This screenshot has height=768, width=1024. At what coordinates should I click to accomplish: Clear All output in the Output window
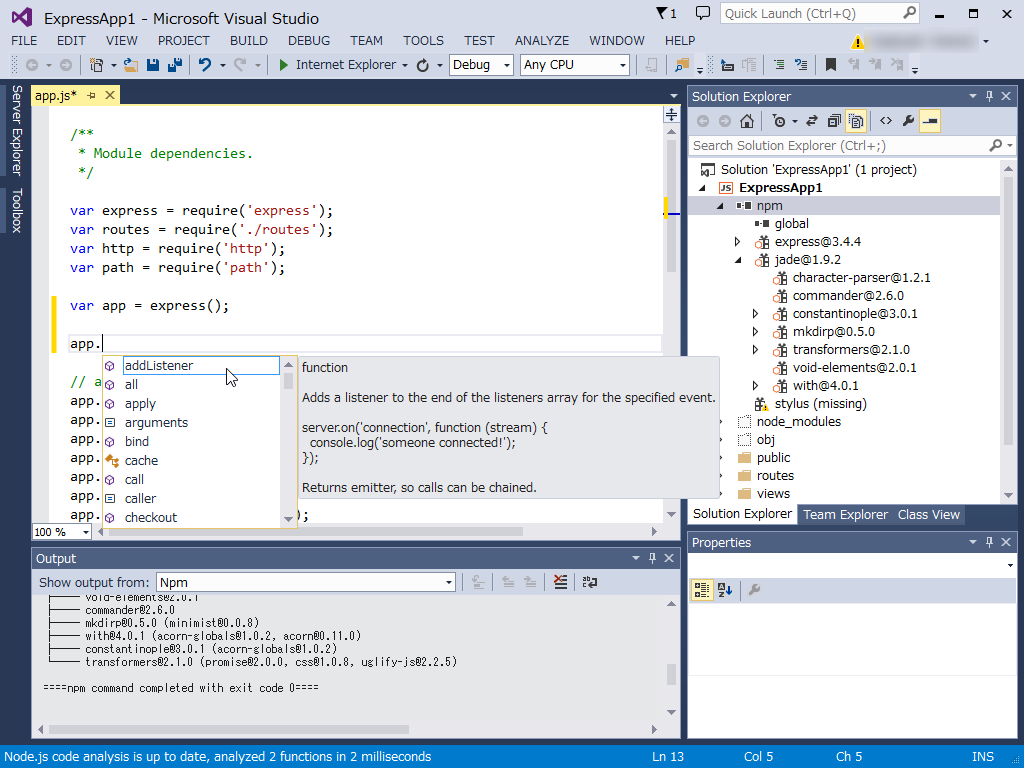pos(560,582)
